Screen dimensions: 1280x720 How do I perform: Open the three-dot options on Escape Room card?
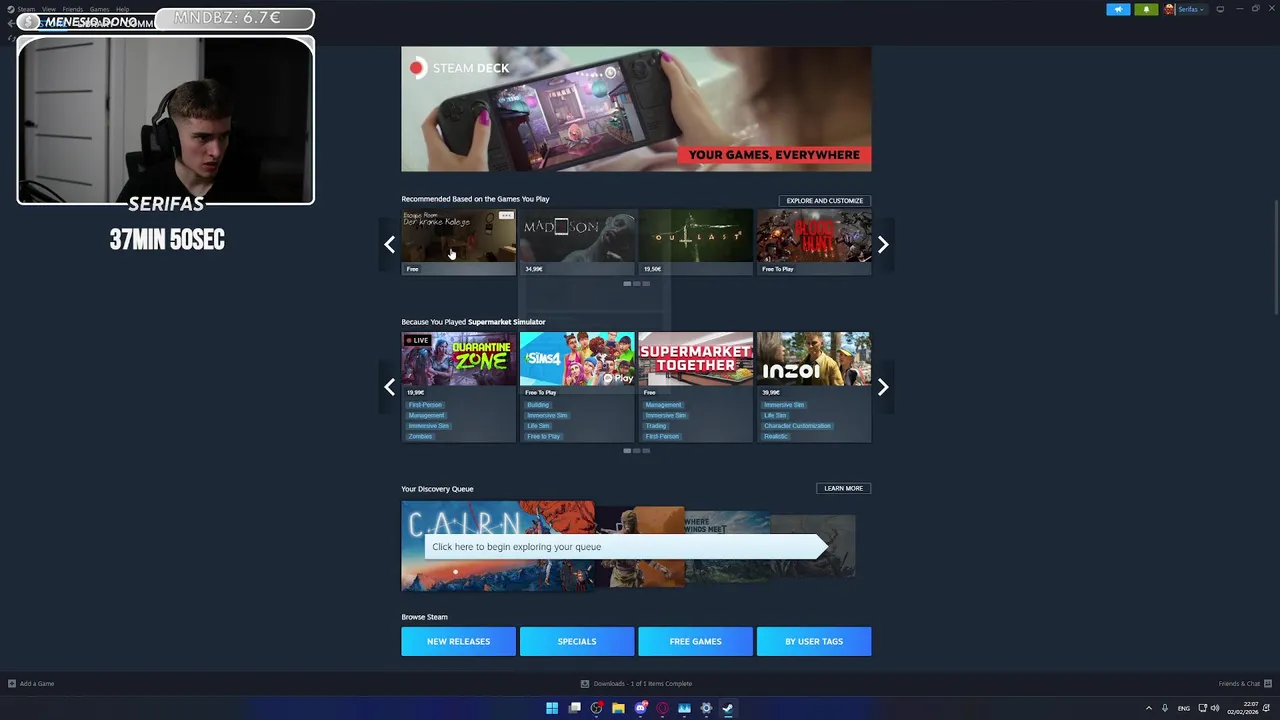coord(507,216)
